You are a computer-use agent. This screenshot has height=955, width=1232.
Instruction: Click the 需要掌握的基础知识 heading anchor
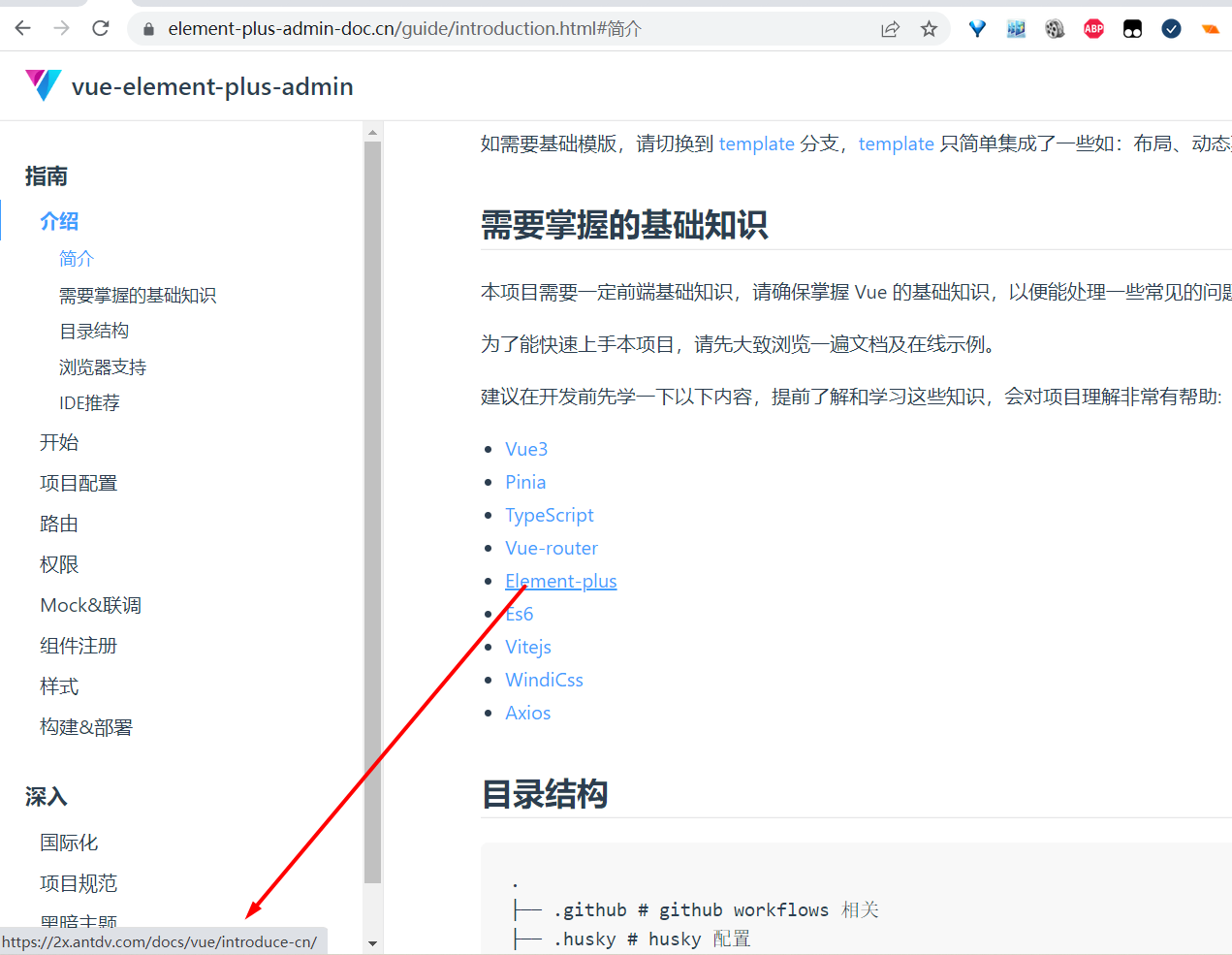(x=624, y=225)
